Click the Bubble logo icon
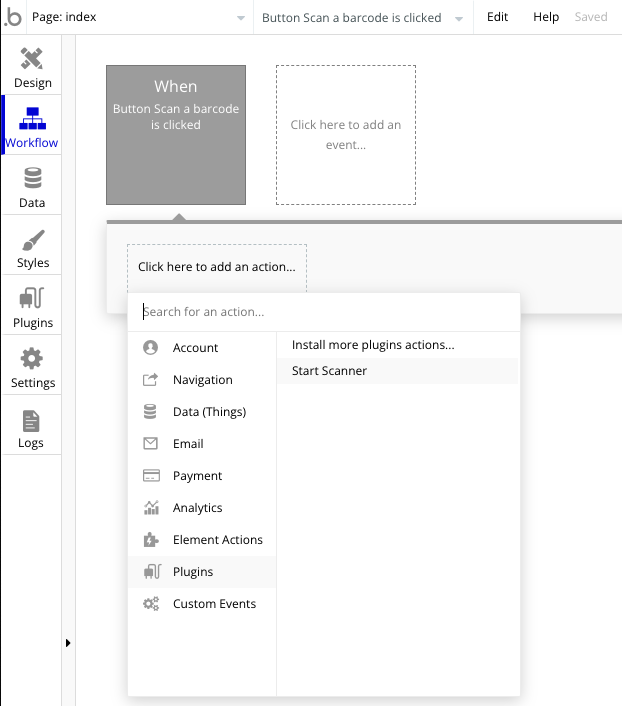The height and width of the screenshot is (706, 622). point(13,17)
